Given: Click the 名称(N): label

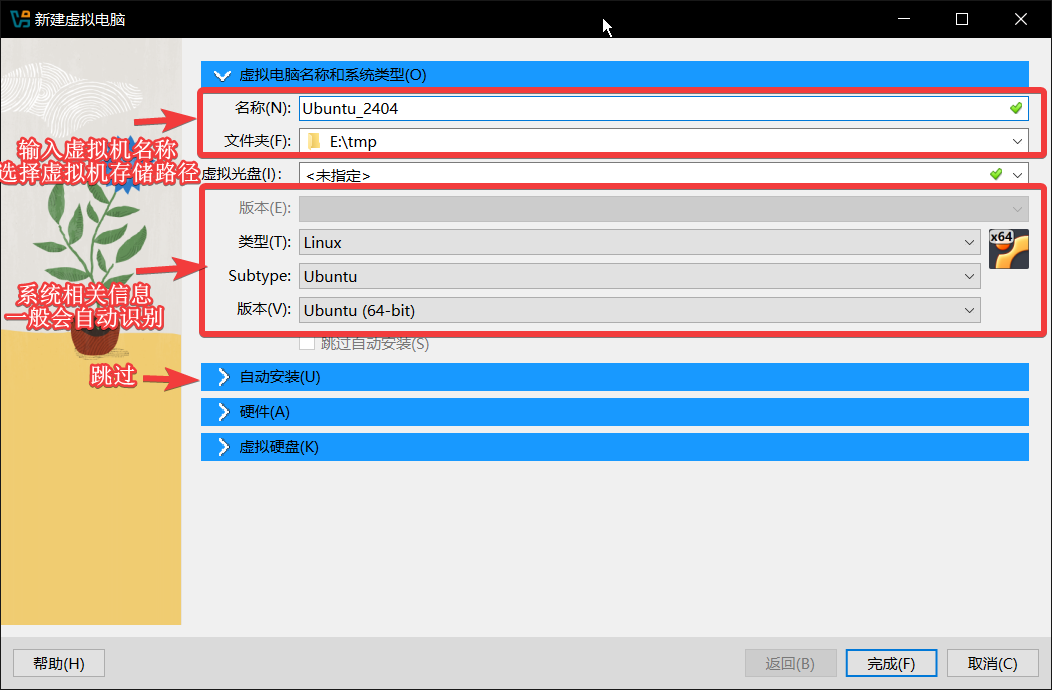Looking at the screenshot, I should pos(263,108).
